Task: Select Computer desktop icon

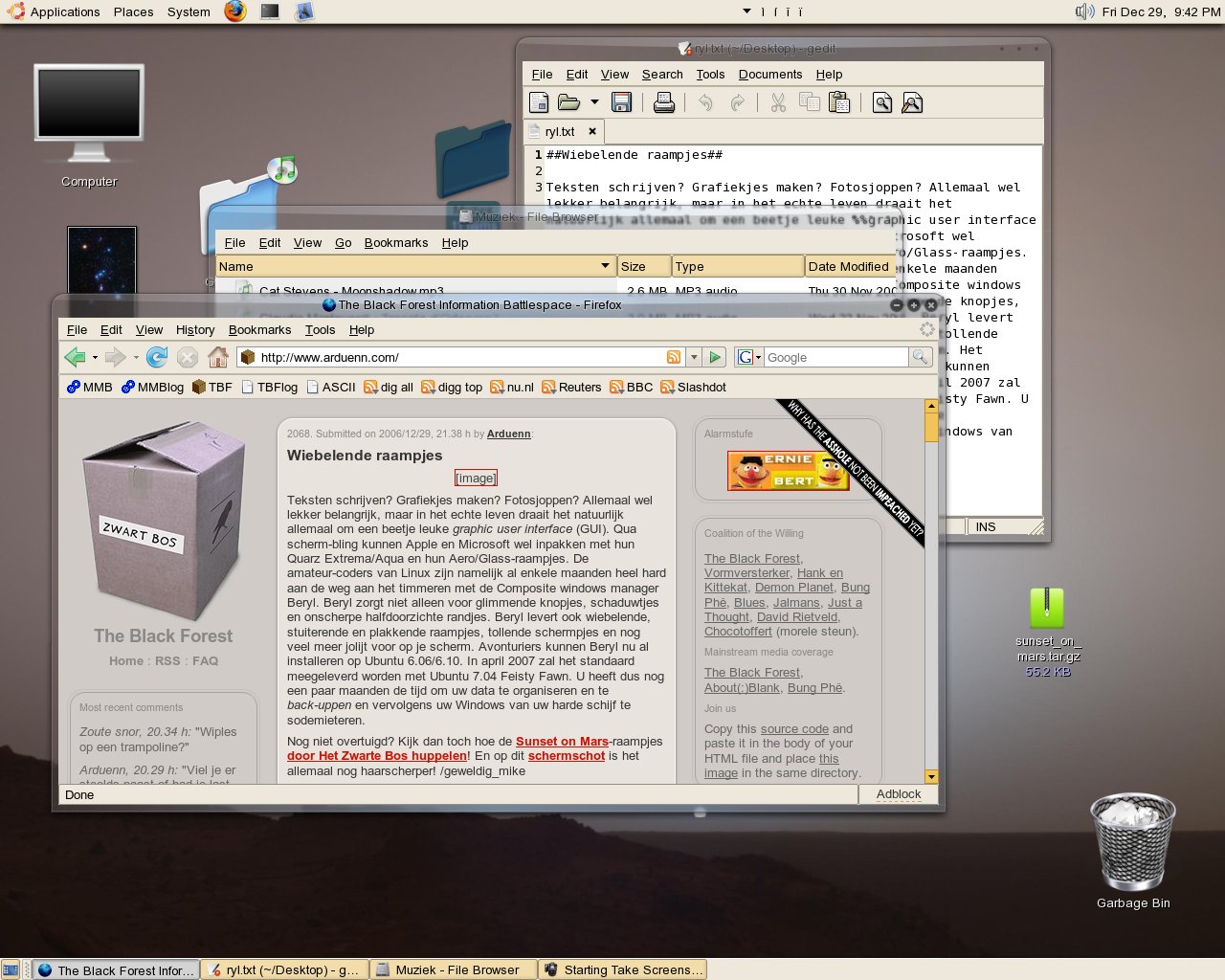Action: click(x=89, y=125)
